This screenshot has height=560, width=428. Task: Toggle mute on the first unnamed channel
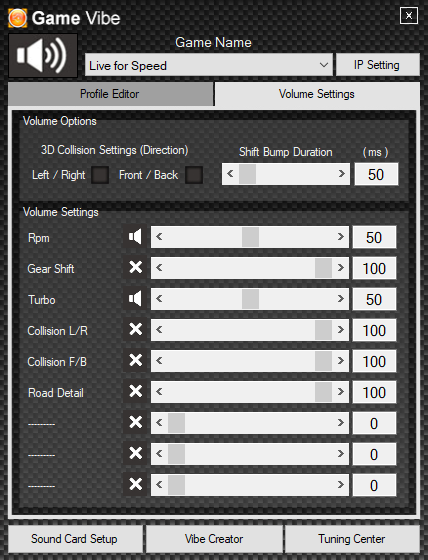click(x=135, y=423)
